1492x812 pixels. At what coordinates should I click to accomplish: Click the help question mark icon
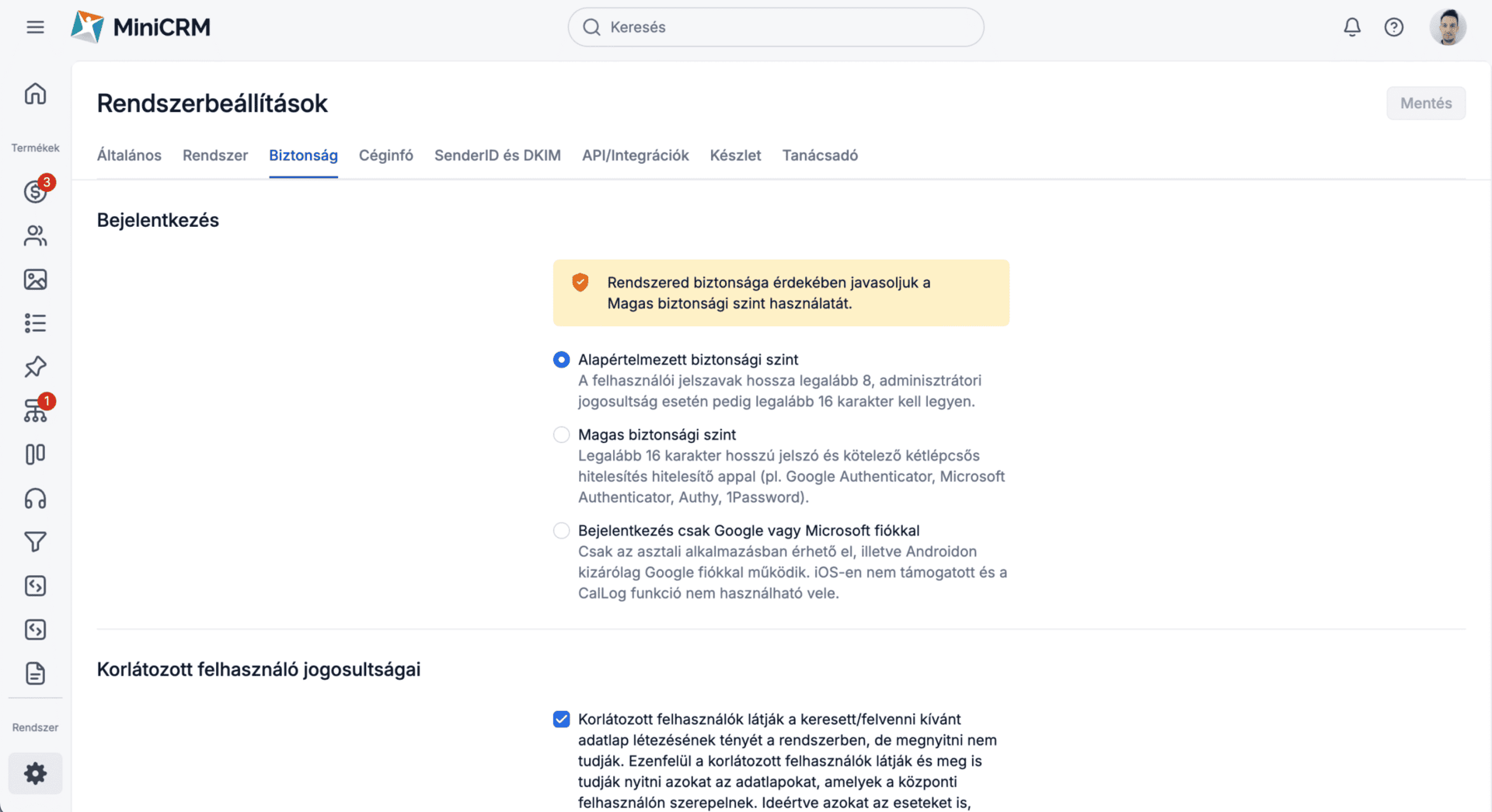(x=1393, y=27)
